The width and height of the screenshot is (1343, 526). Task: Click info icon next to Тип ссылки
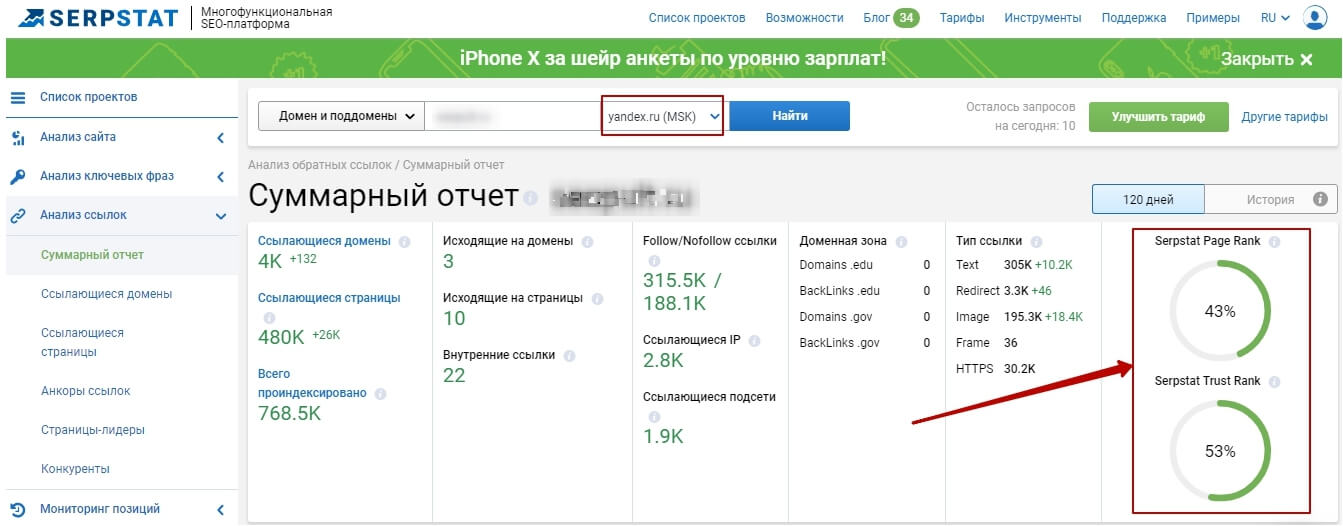coord(1036,242)
